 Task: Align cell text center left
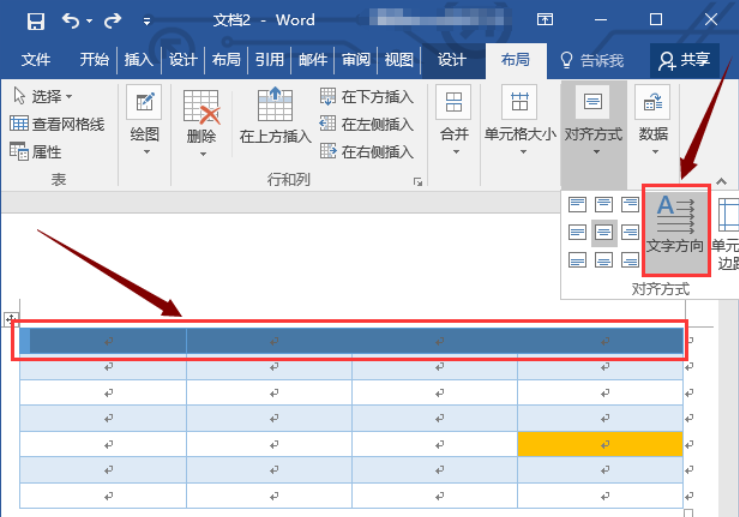[577, 232]
